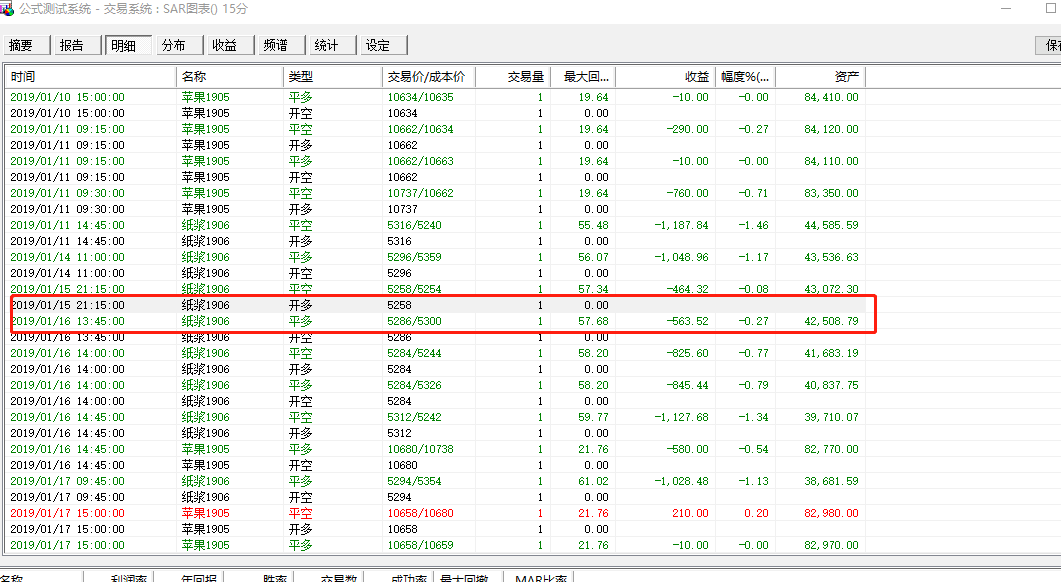The height and width of the screenshot is (582, 1061).
Task: Sort by the 收益 column header
Action: pyautogui.click(x=664, y=77)
